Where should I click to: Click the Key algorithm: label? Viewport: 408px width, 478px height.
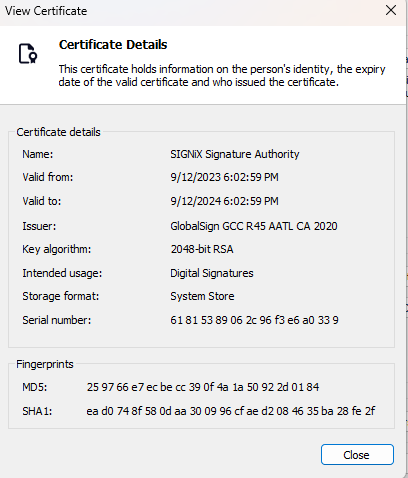(x=57, y=249)
